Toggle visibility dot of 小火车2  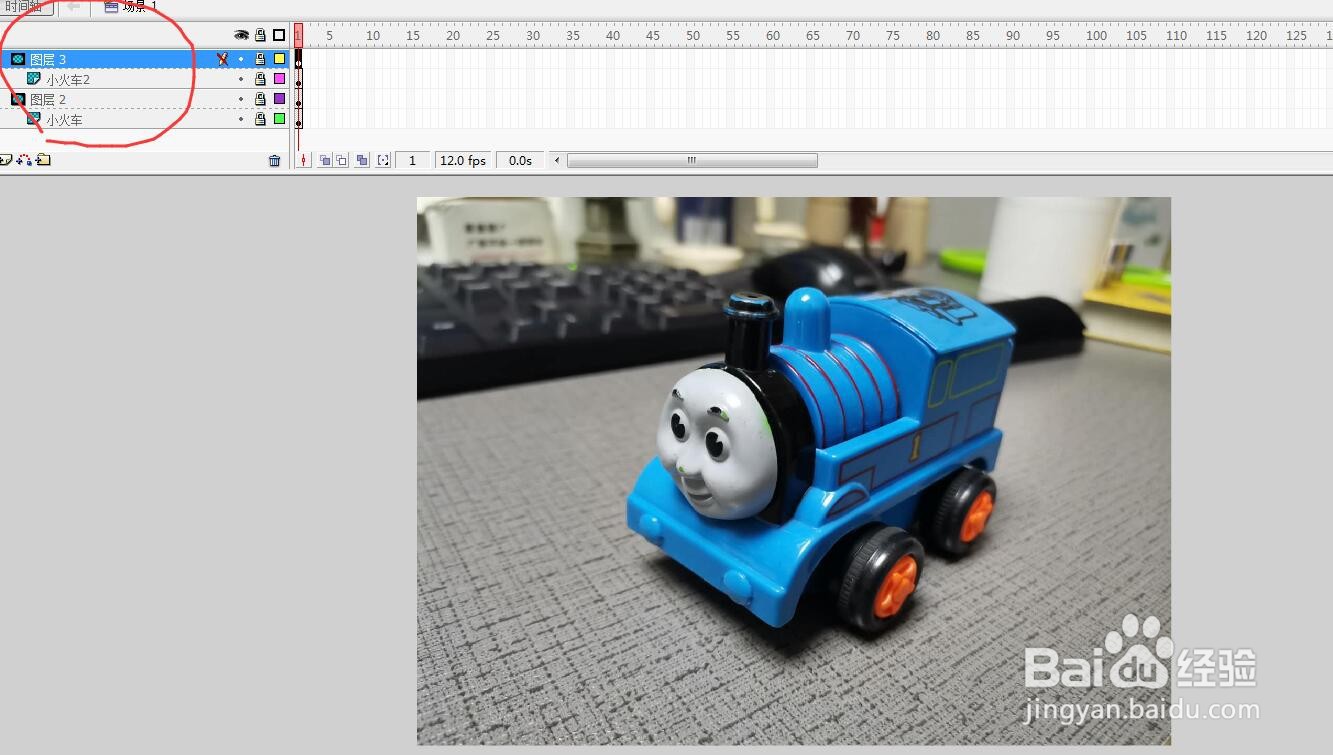[x=241, y=79]
